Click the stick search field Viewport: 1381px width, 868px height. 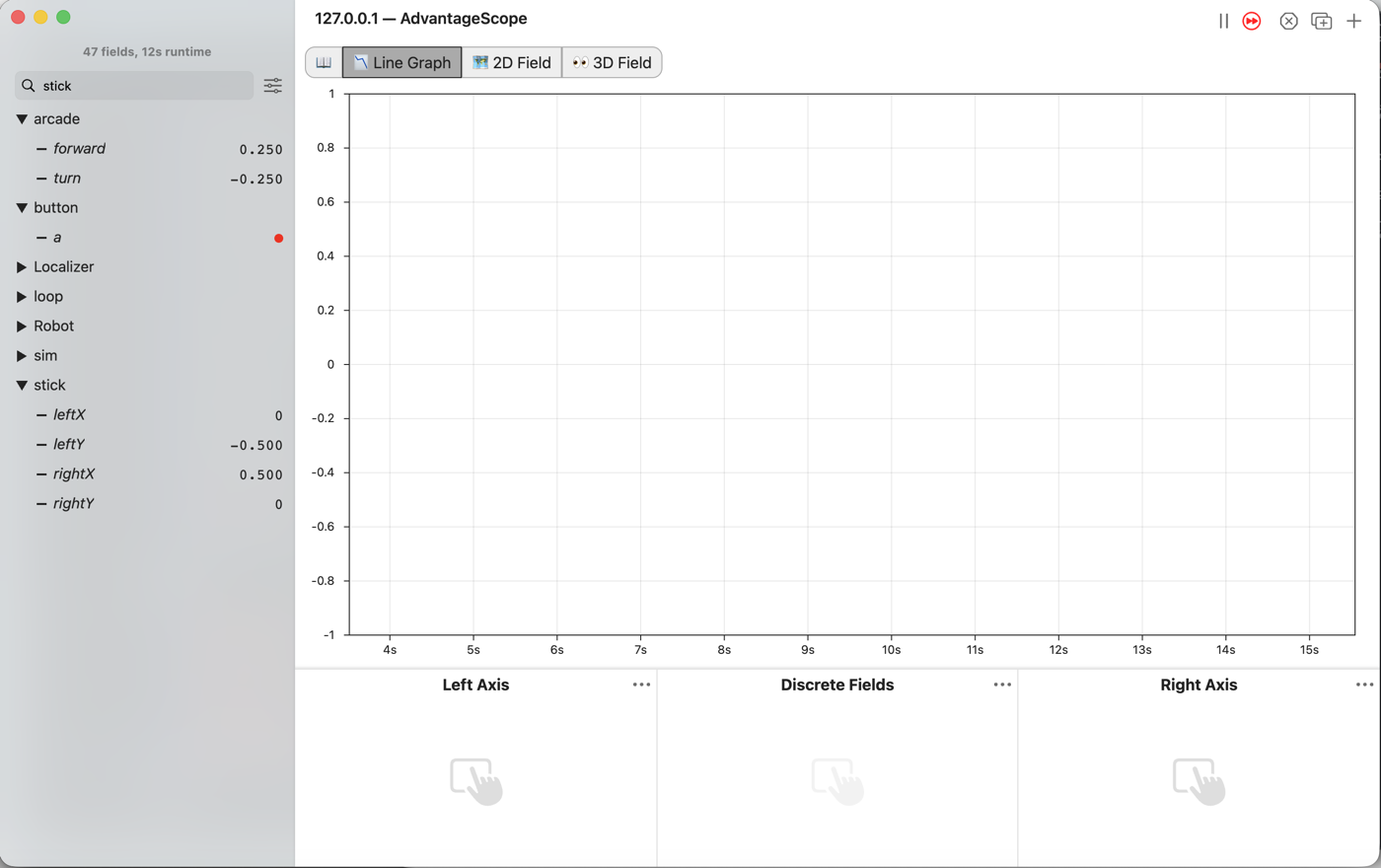click(x=134, y=86)
